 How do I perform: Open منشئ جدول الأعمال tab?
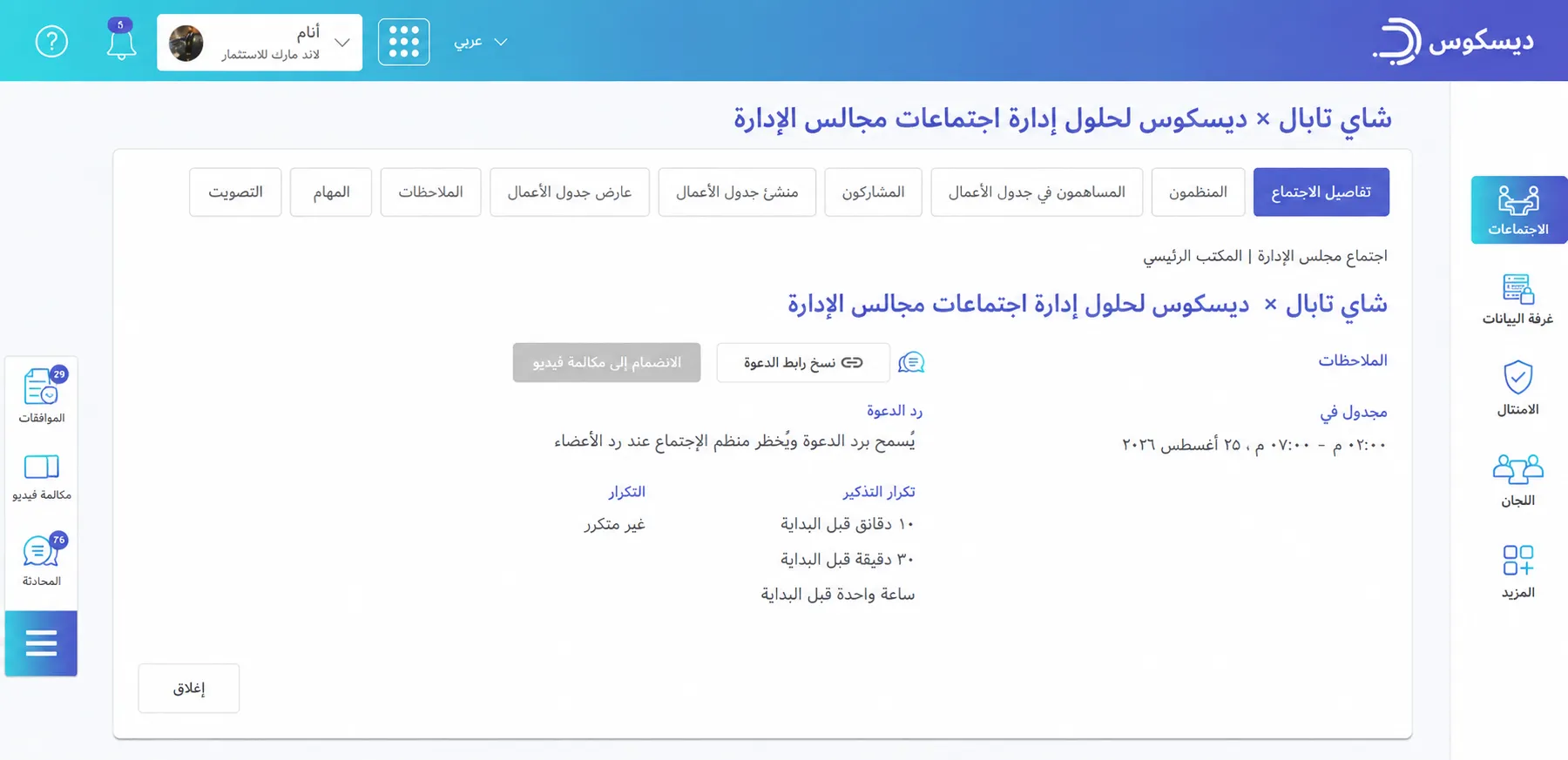click(x=737, y=192)
